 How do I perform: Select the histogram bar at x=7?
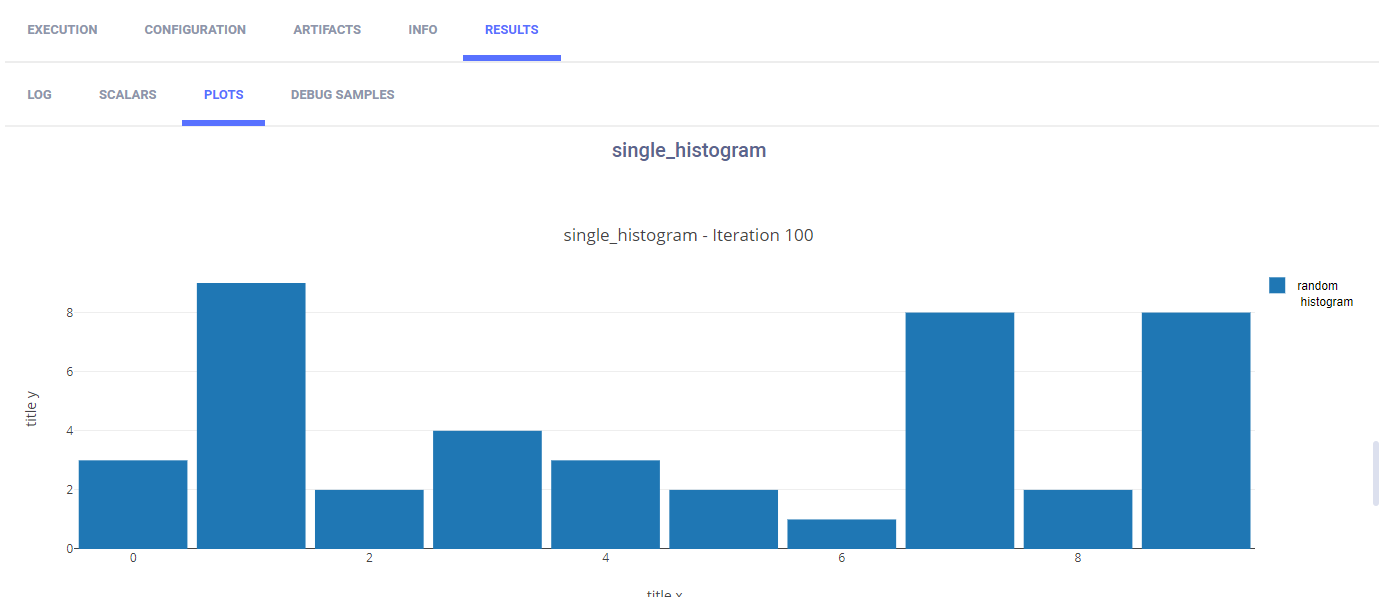pos(960,430)
